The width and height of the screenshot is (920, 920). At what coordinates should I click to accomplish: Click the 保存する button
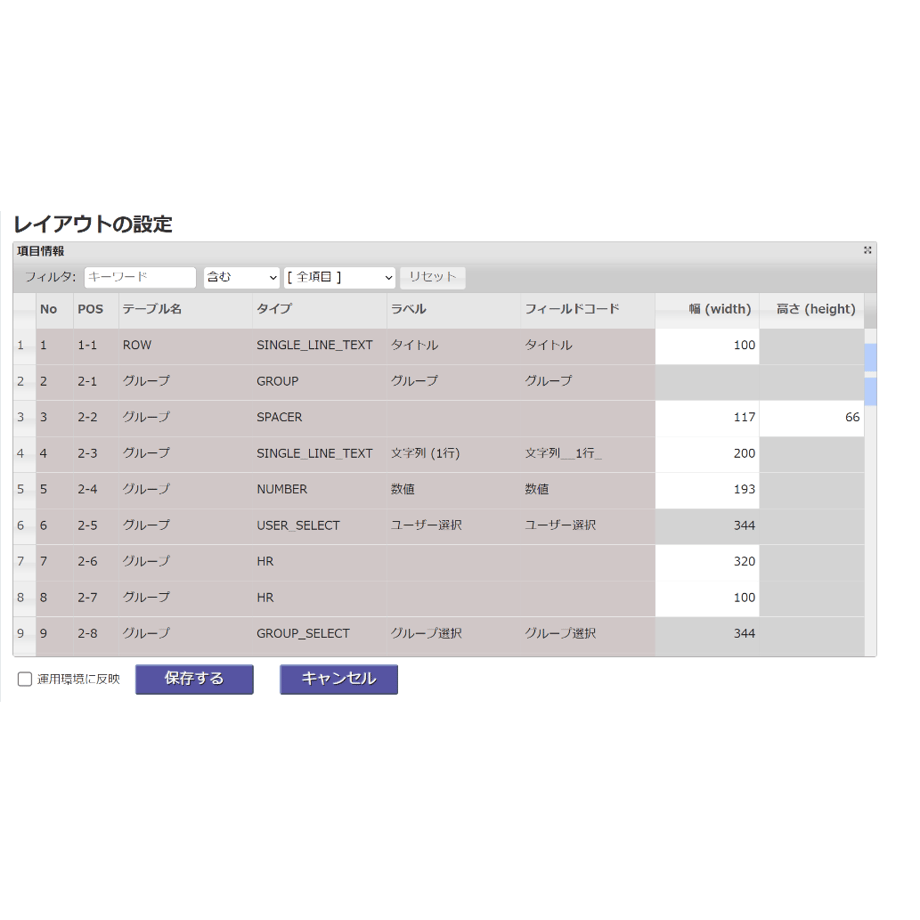click(194, 679)
